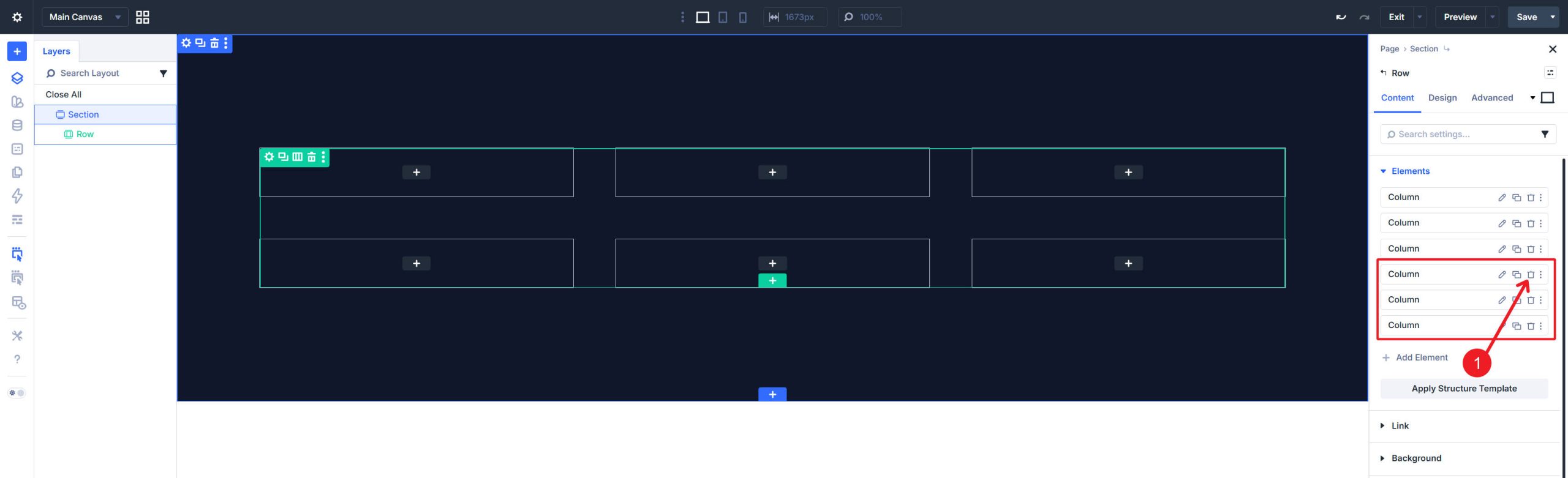Click the Preview button
1568x478 pixels.
click(1460, 17)
